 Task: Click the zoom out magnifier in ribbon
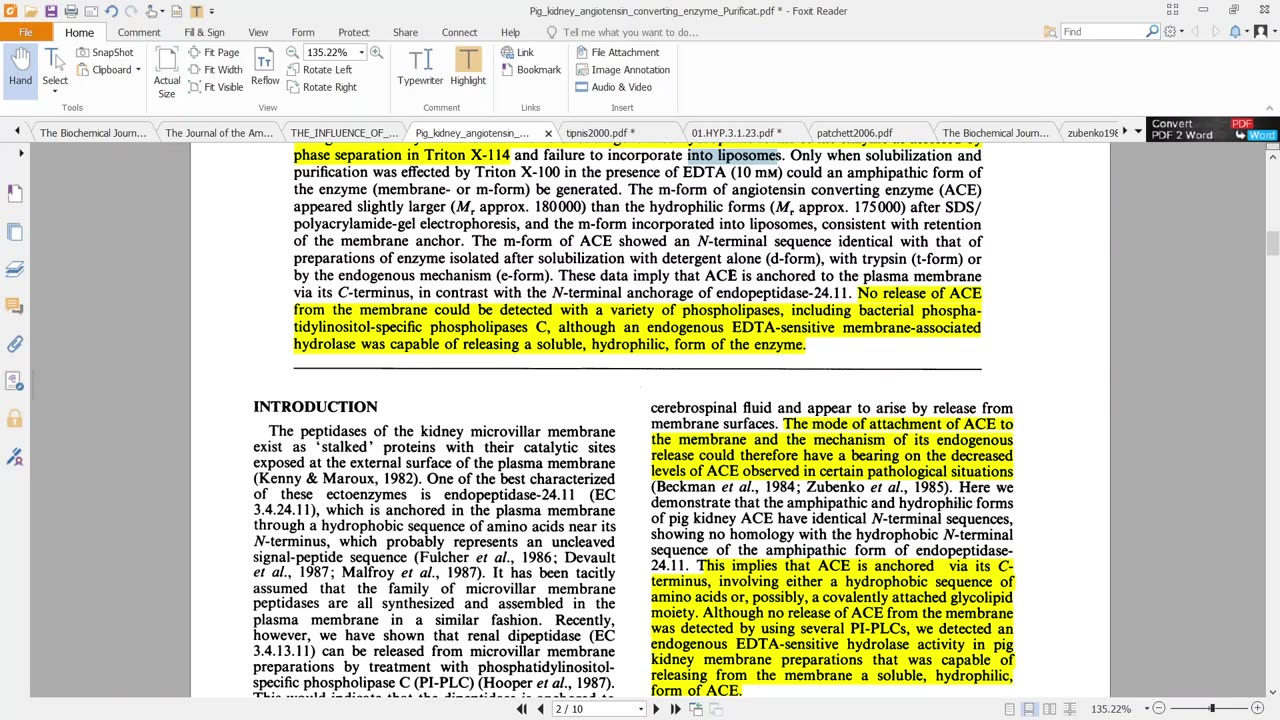coord(292,52)
